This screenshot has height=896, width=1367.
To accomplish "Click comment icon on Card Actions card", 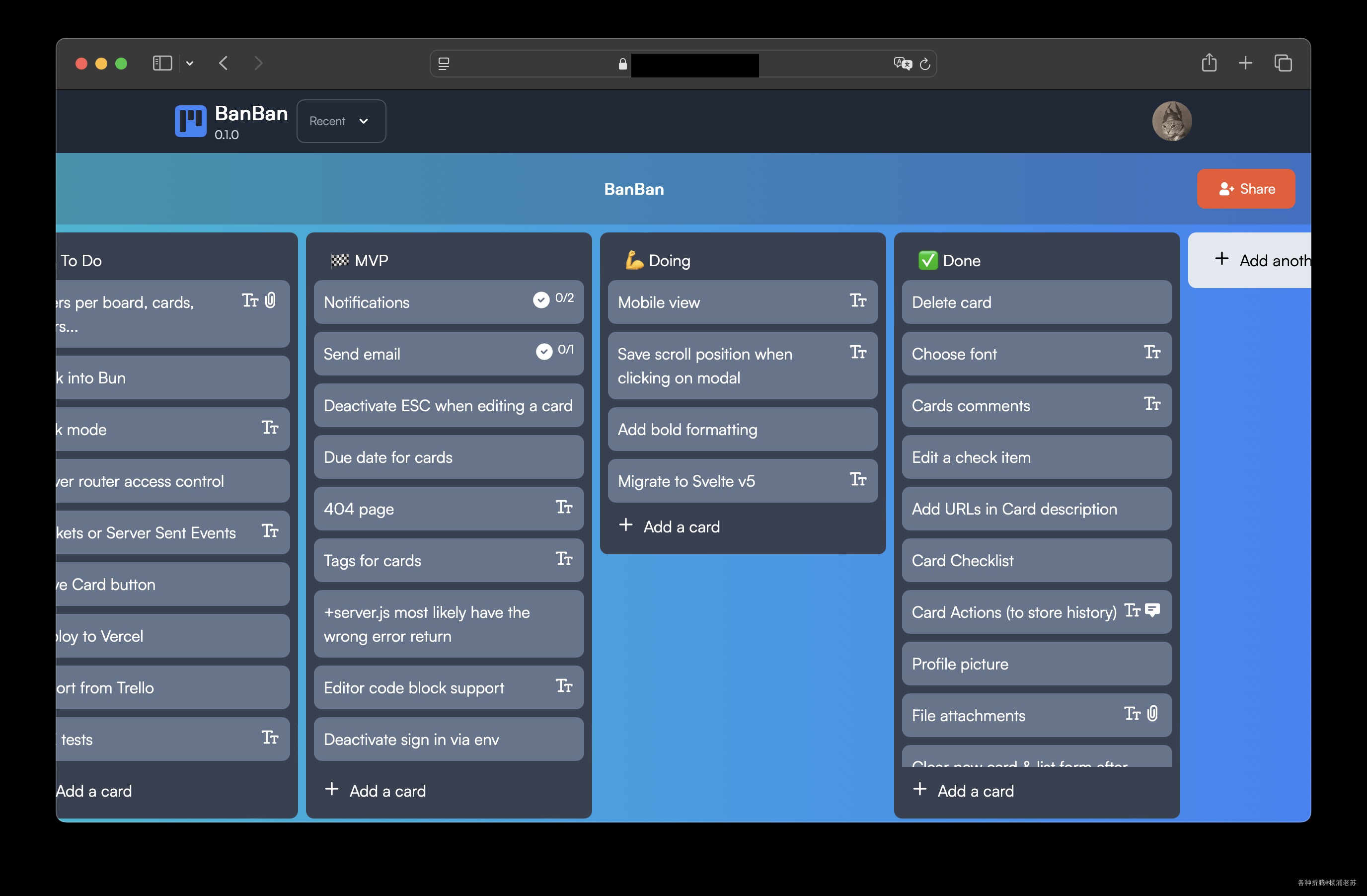I will click(x=1152, y=610).
